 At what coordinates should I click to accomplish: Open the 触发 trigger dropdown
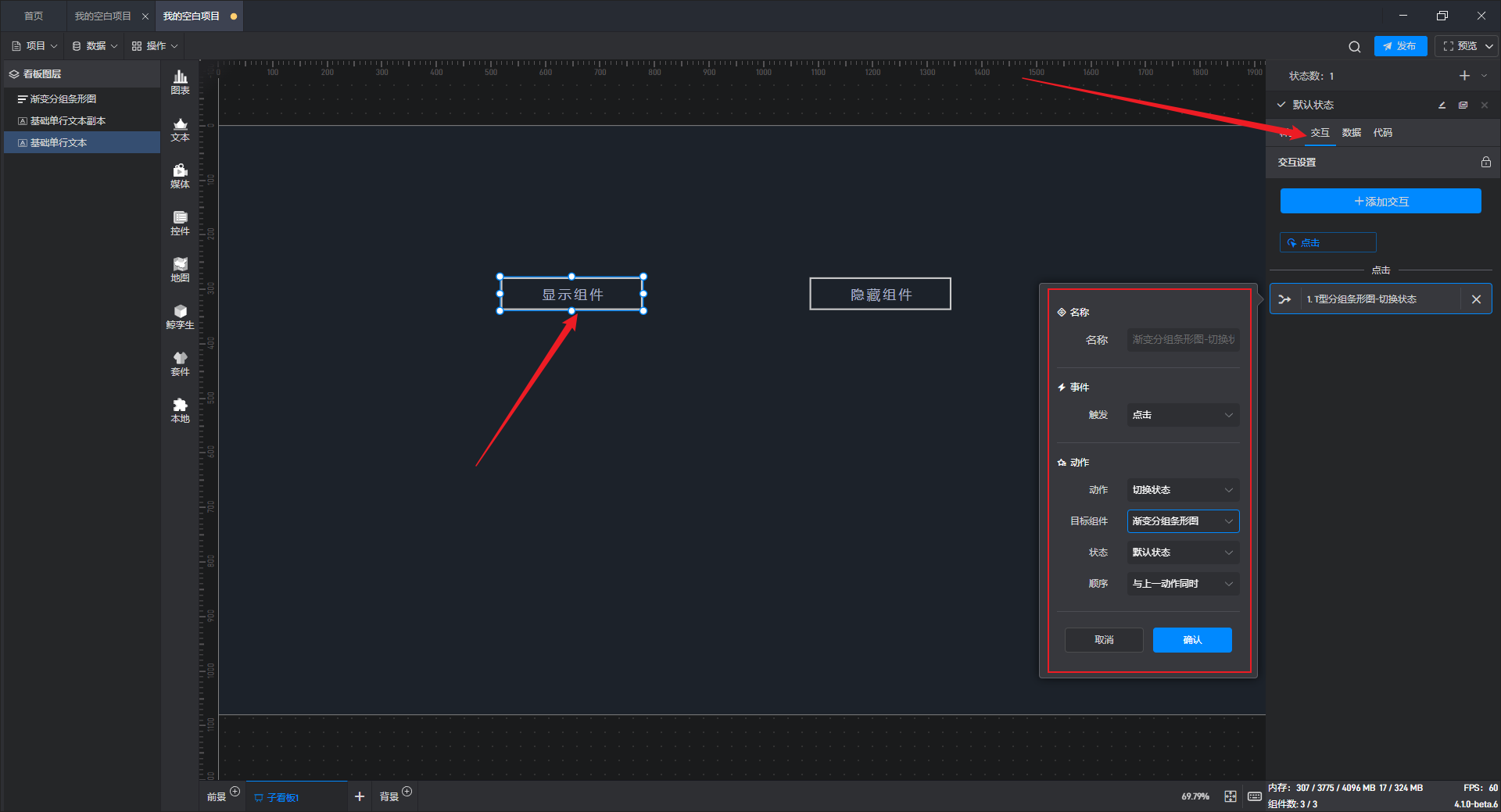[x=1183, y=415]
